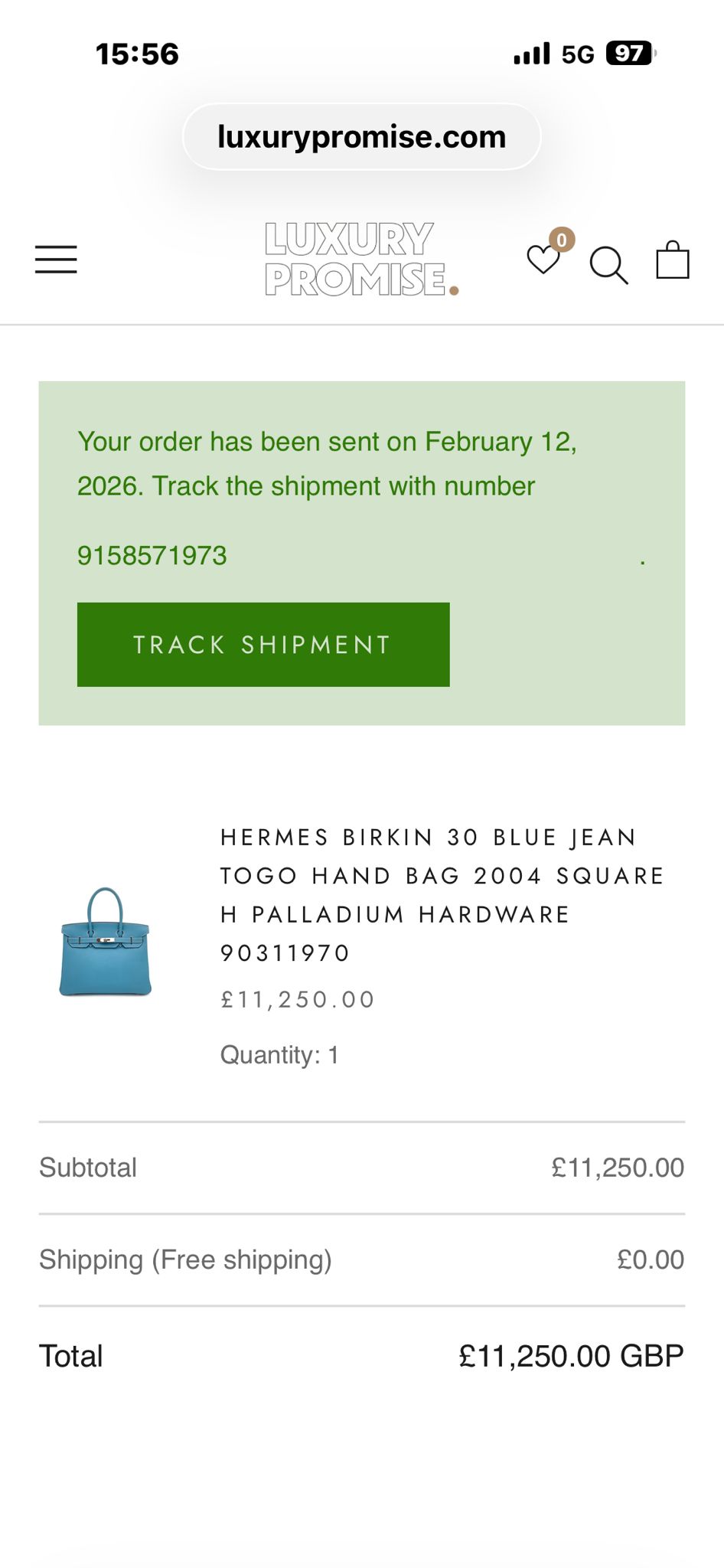Tap the battery indicator showing 97
724x1568 pixels.
pyautogui.click(x=628, y=52)
